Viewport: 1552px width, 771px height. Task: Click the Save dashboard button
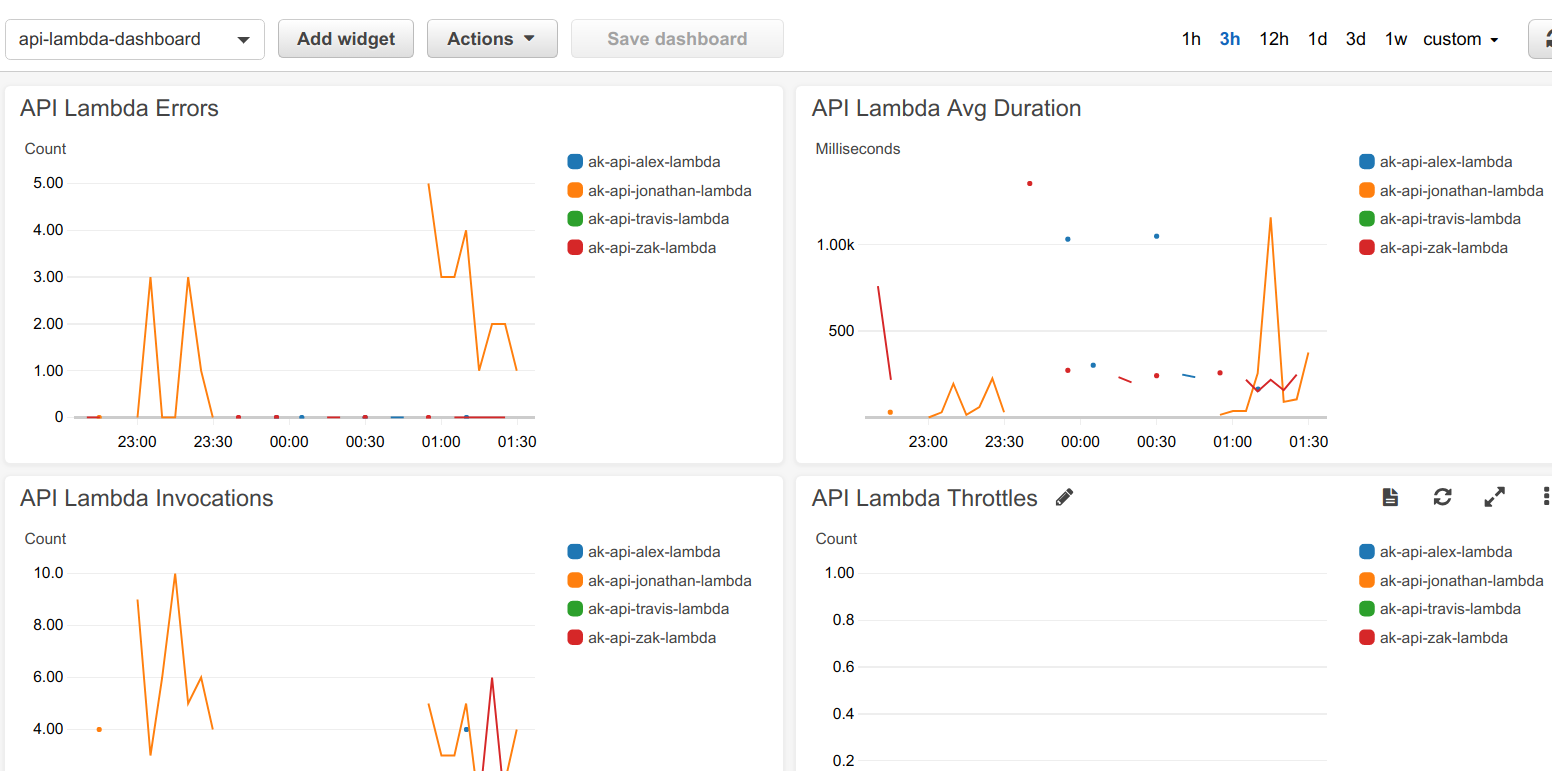coord(677,38)
